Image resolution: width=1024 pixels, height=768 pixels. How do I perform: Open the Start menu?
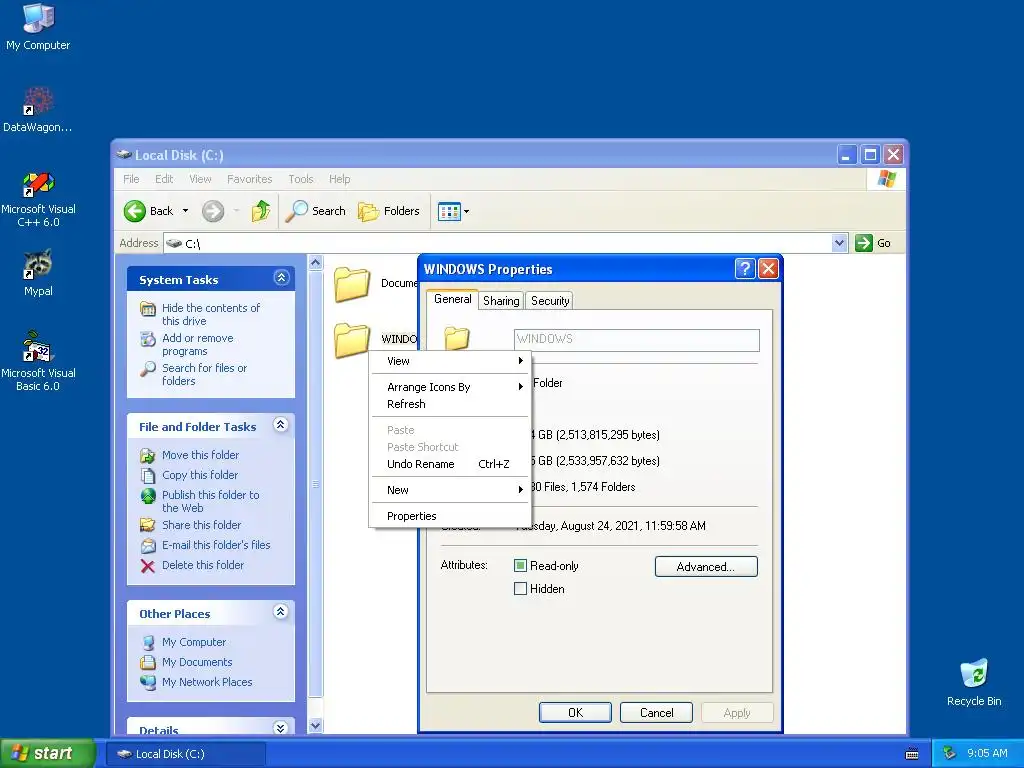(x=47, y=754)
